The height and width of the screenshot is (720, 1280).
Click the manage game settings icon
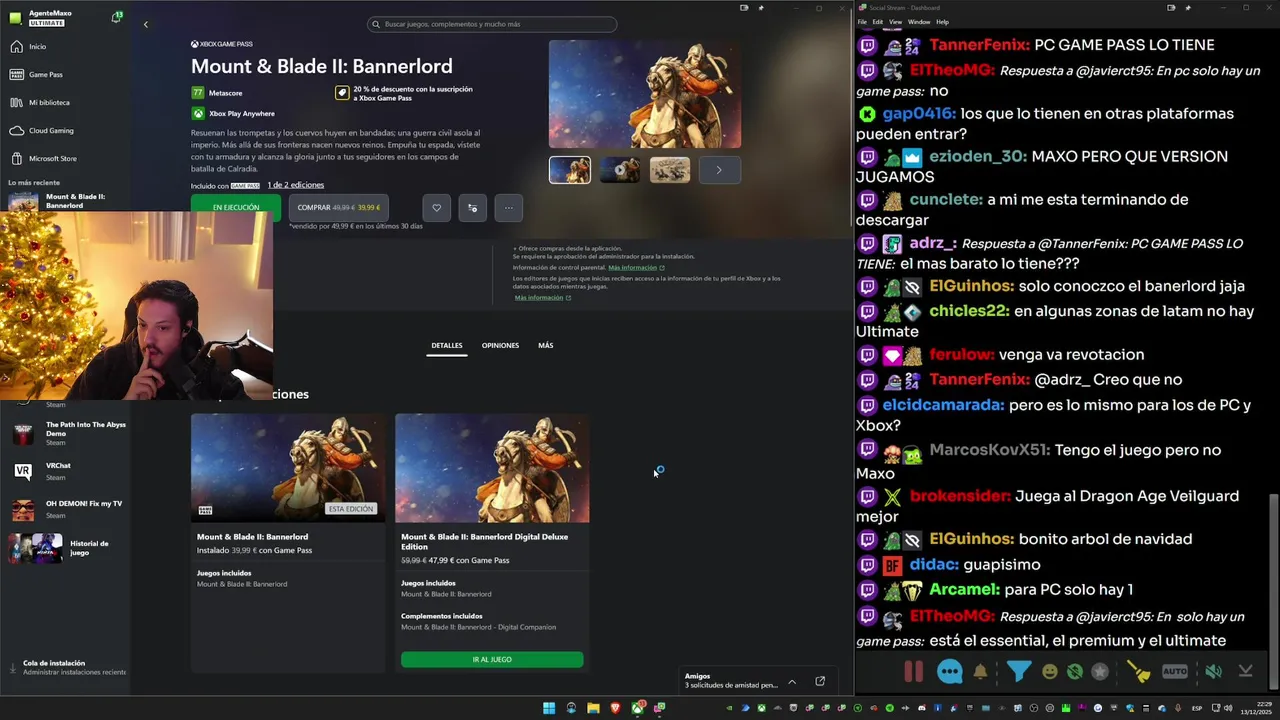click(472, 207)
